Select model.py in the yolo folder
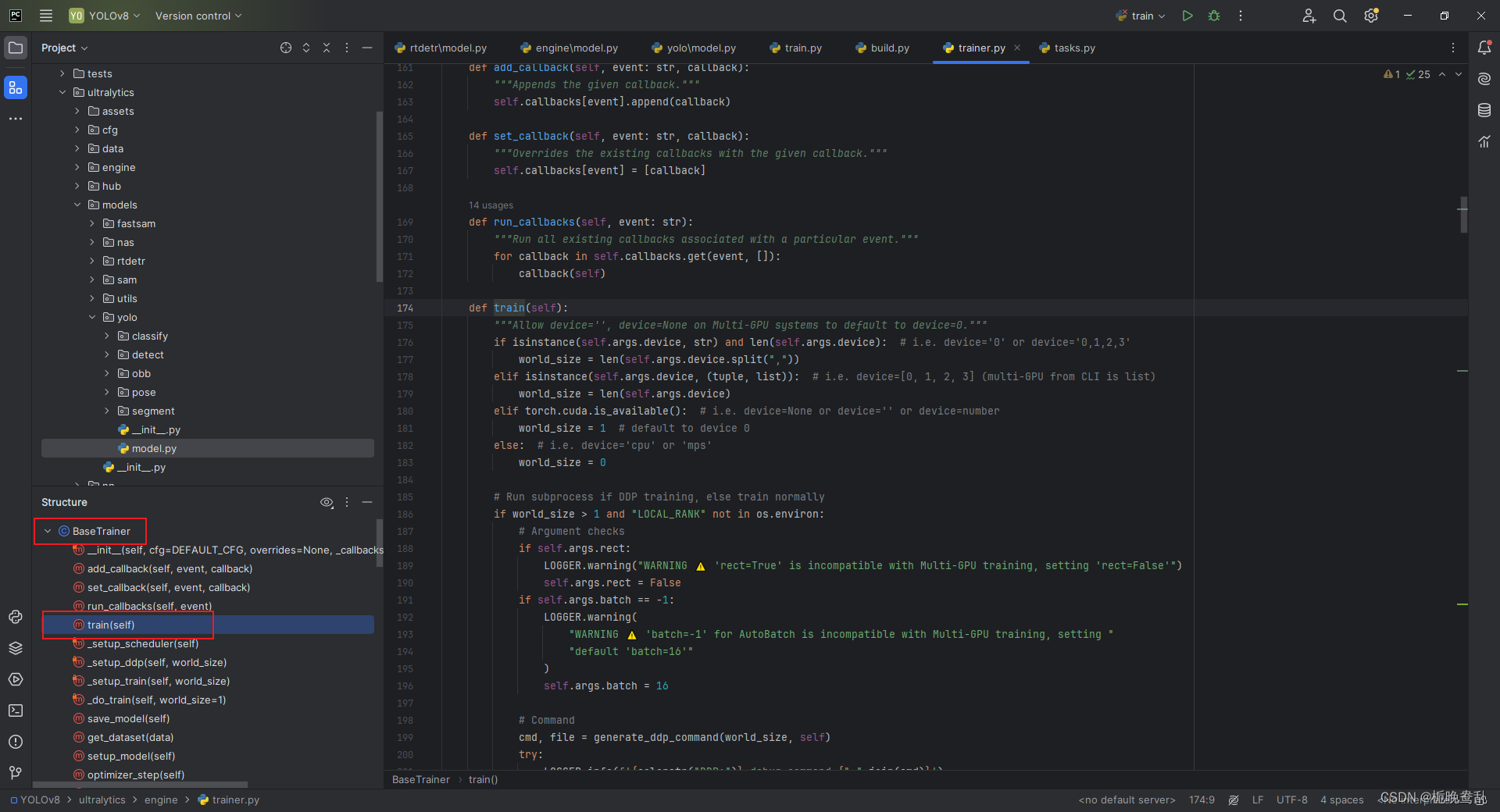Screen dimensions: 1500x812 coord(208,448)
